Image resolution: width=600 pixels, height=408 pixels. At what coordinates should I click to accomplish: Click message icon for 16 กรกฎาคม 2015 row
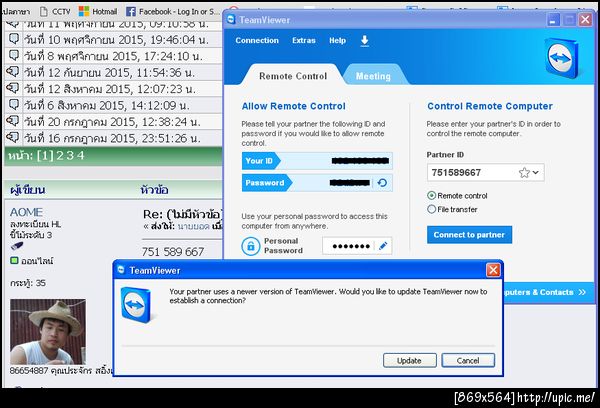[13, 137]
